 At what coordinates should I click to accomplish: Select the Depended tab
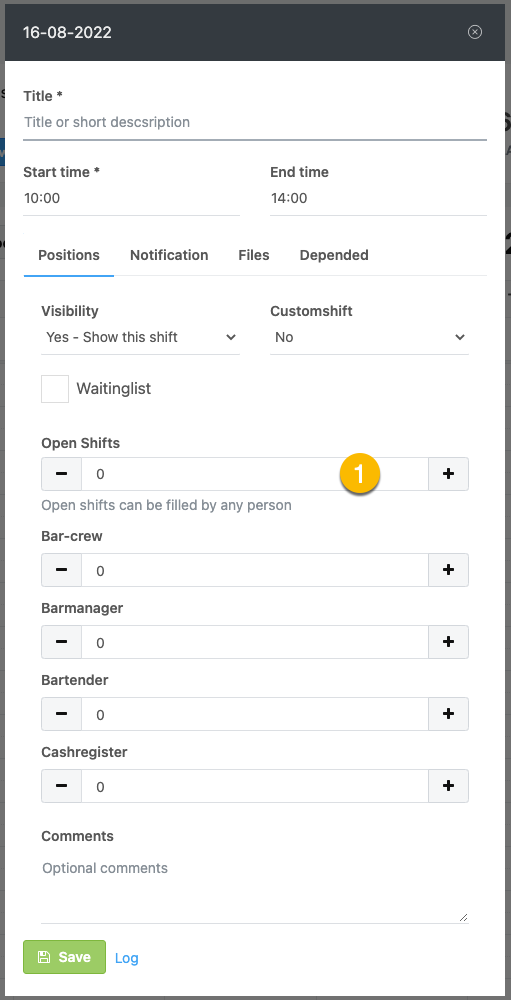pos(334,255)
